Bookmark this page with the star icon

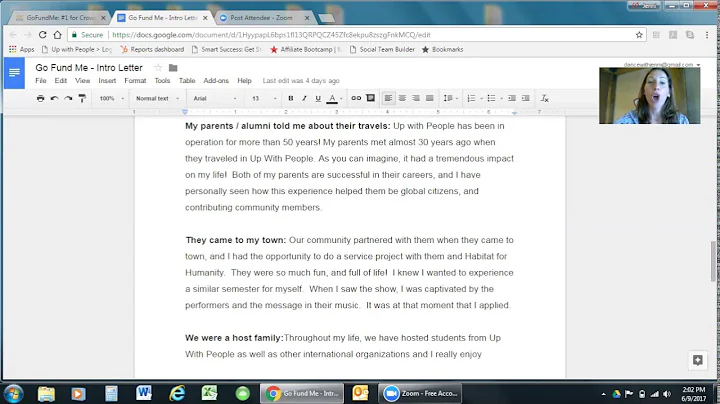(639, 35)
